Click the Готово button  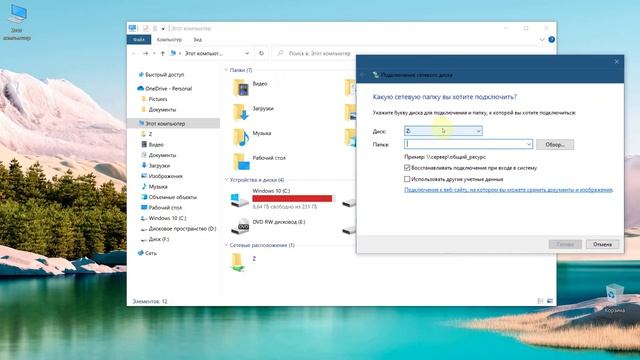tap(565, 244)
